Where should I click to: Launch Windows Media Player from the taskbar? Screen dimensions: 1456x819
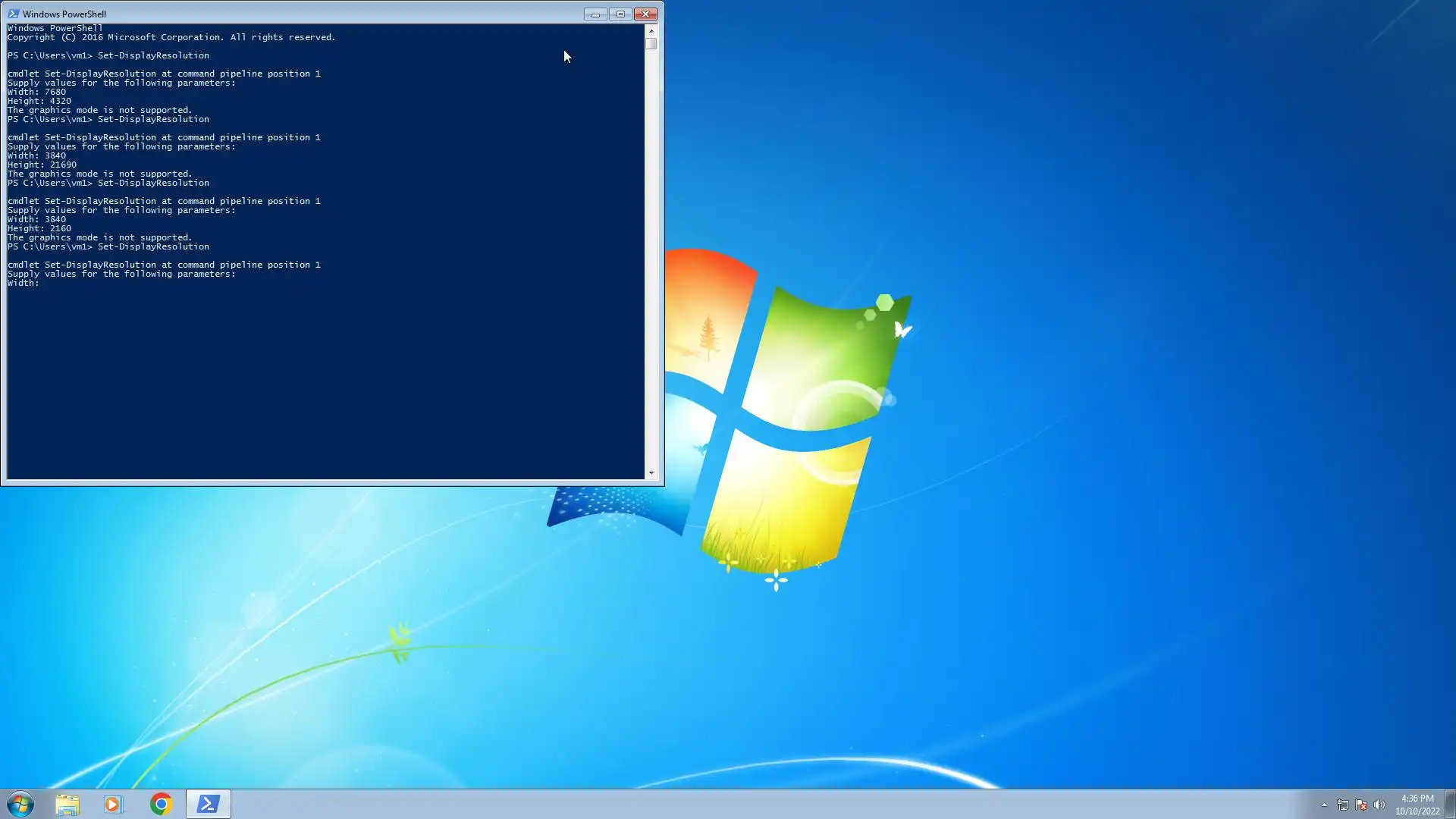click(113, 804)
